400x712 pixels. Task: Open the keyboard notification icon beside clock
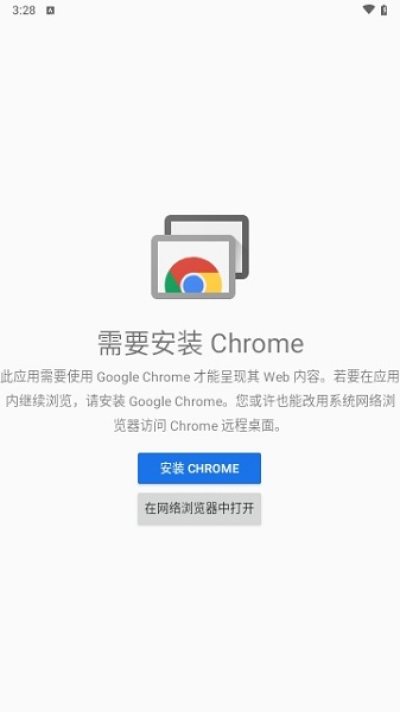(x=50, y=10)
